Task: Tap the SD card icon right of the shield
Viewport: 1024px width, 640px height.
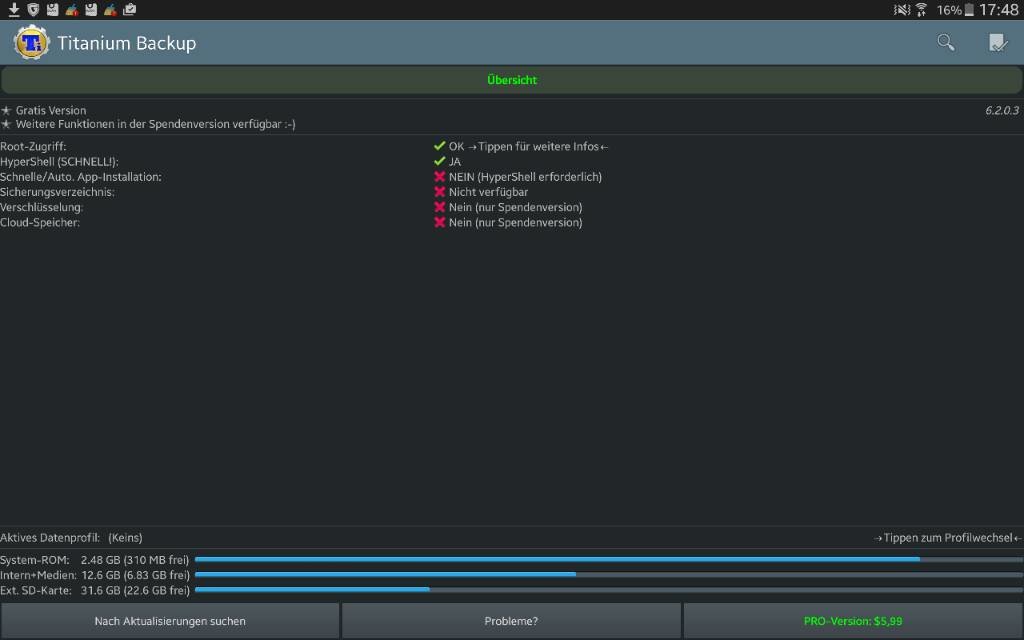Action: (x=52, y=9)
